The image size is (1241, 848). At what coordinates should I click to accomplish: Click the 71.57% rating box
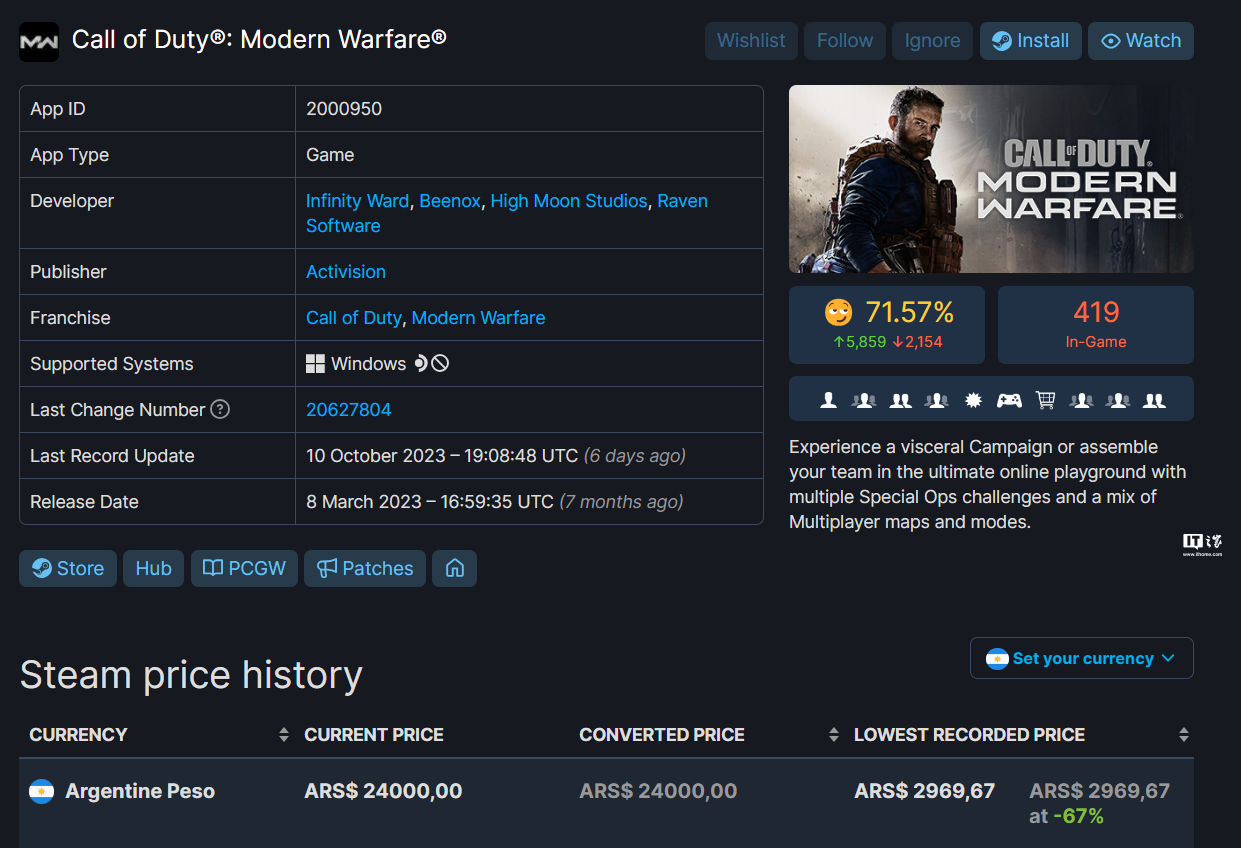tap(887, 325)
